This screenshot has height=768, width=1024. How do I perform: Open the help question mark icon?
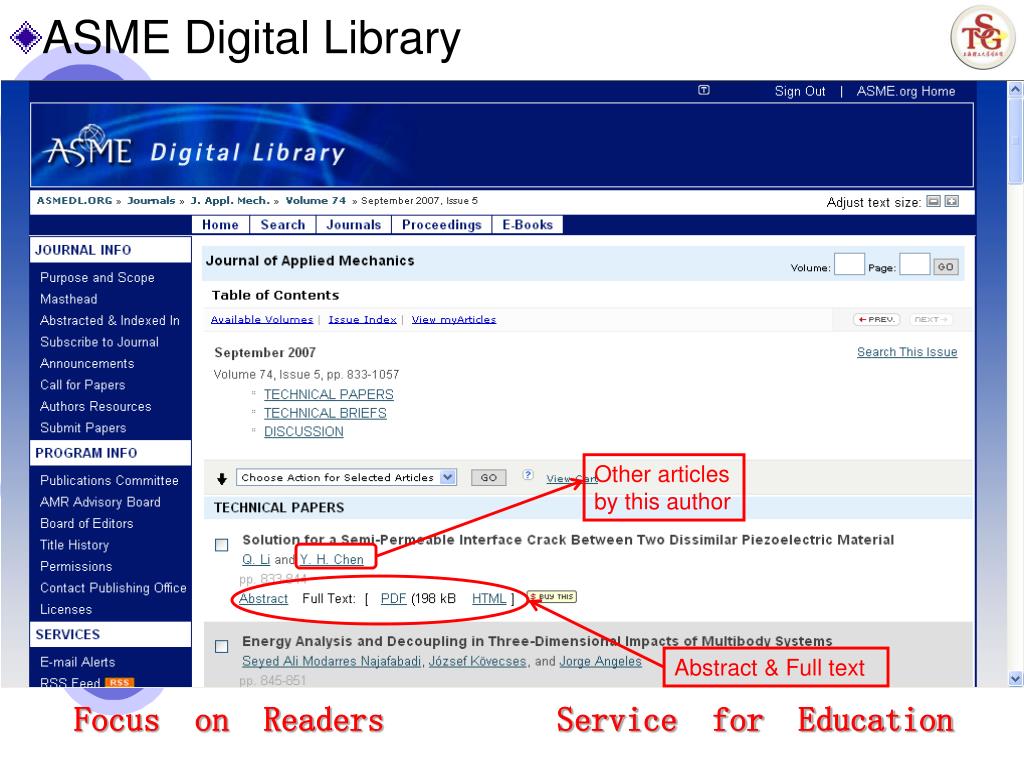tap(528, 475)
